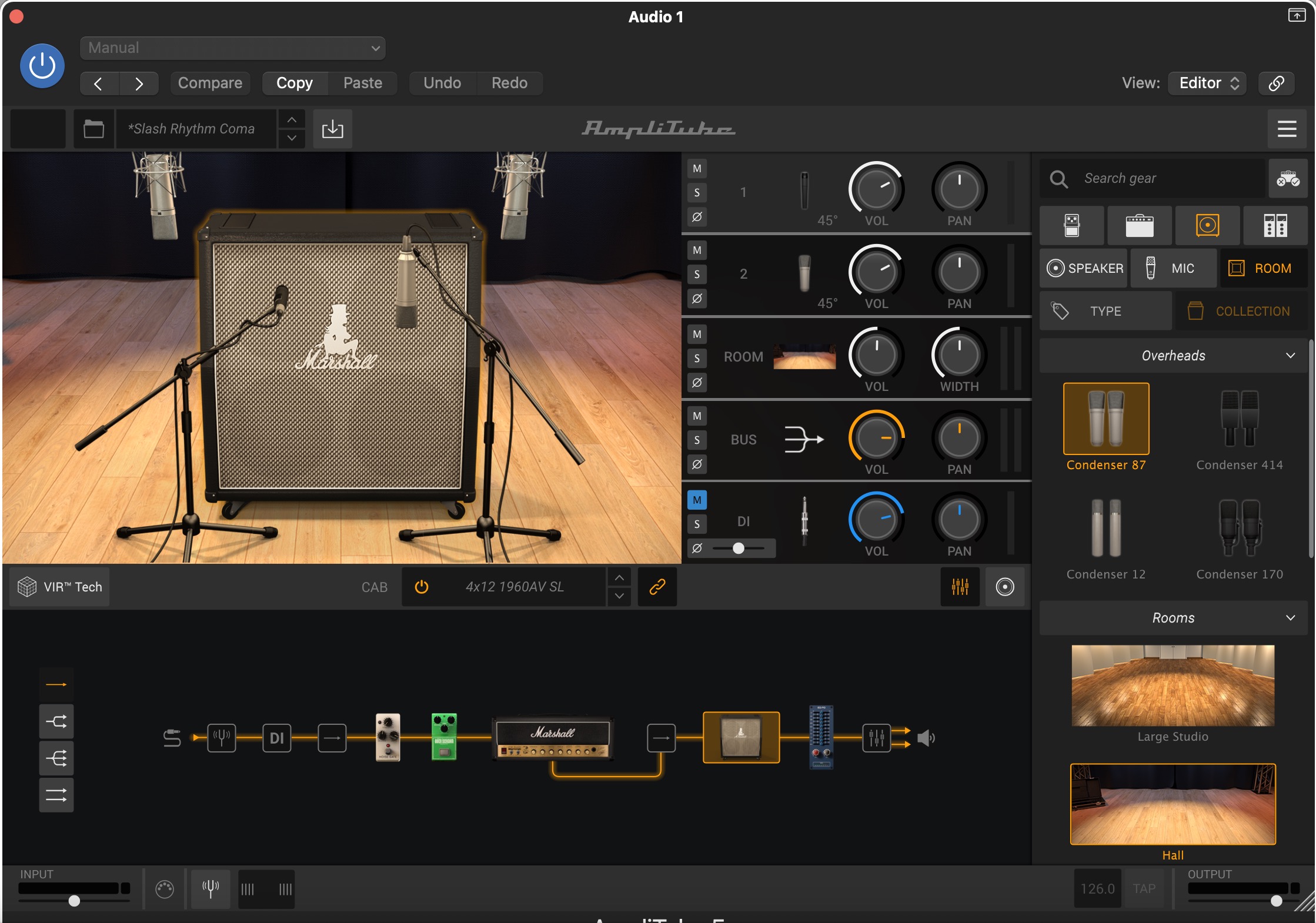This screenshot has height=923, width=1316.
Task: Select the next preset down arrow
Action: pos(292,138)
